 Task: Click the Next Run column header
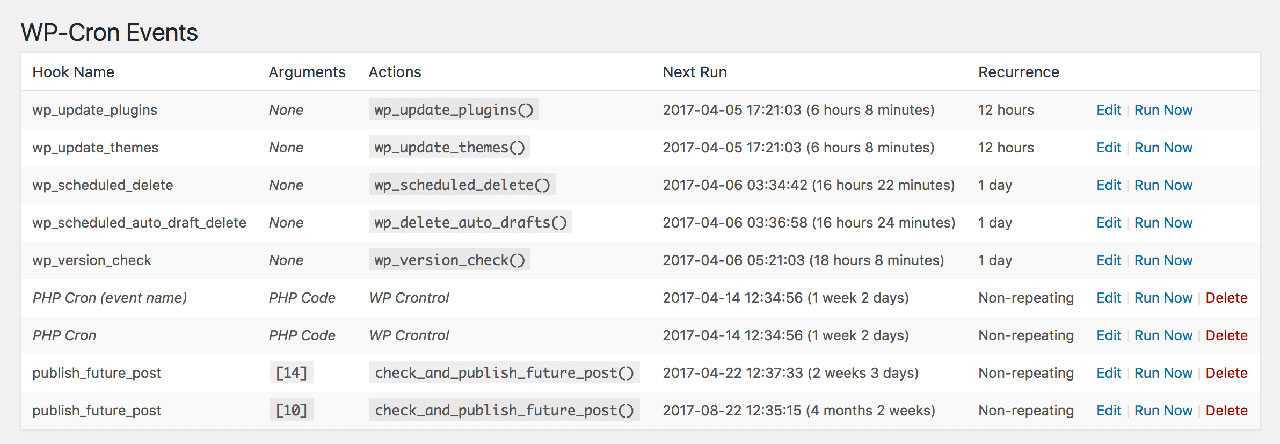click(694, 72)
